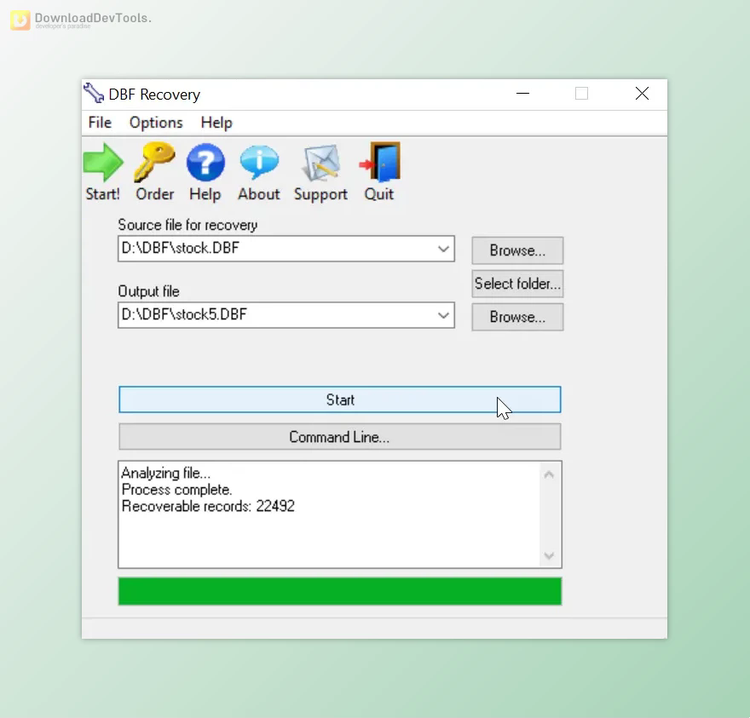The height and width of the screenshot is (718, 750).
Task: Select the 'Process complete.' log line
Action: point(176,489)
